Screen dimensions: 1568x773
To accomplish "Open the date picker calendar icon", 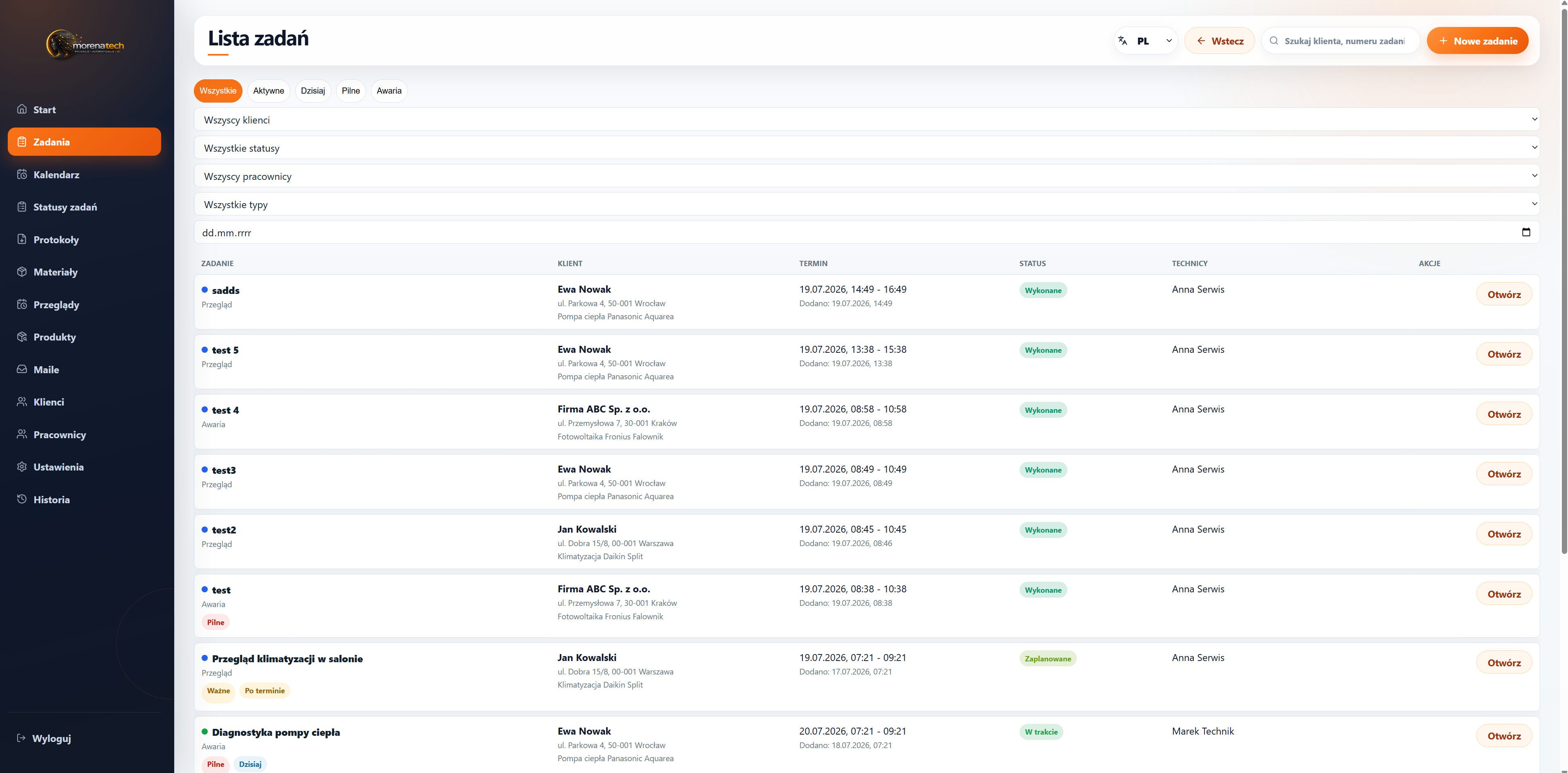I will 1526,232.
